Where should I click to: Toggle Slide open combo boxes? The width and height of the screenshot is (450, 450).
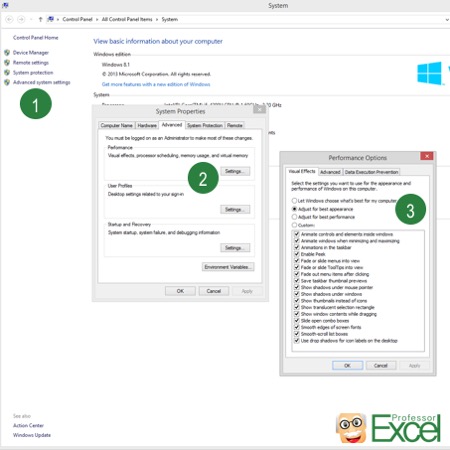297,321
